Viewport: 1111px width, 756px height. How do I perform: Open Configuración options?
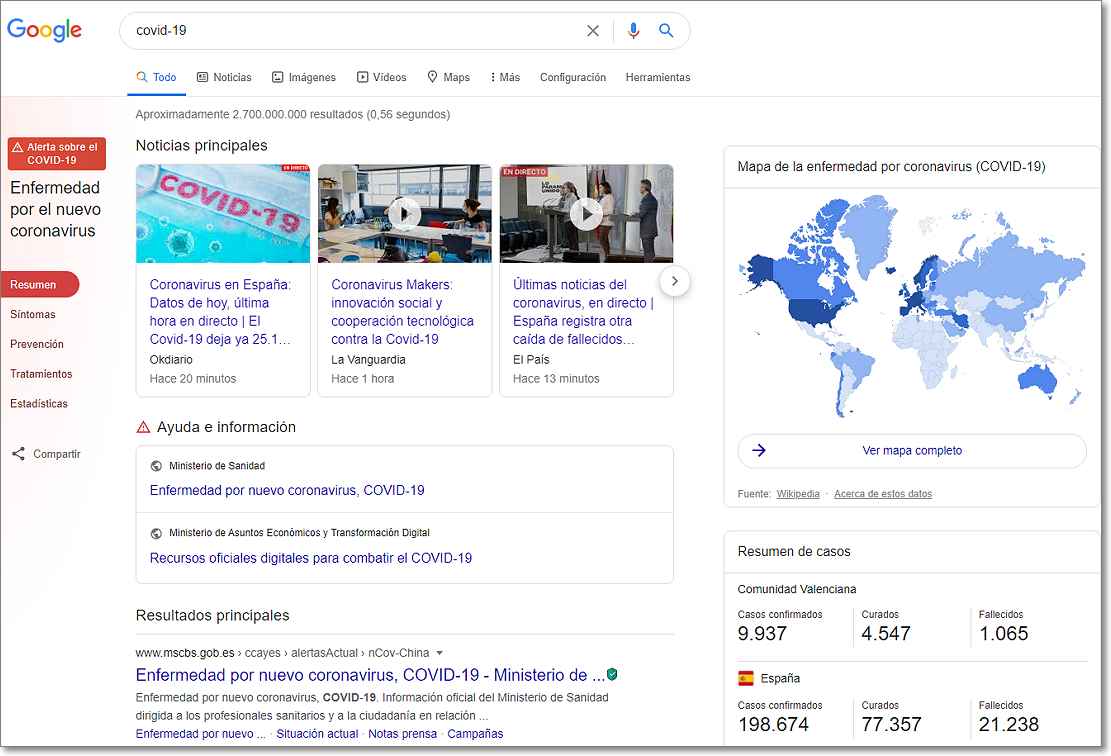(573, 77)
